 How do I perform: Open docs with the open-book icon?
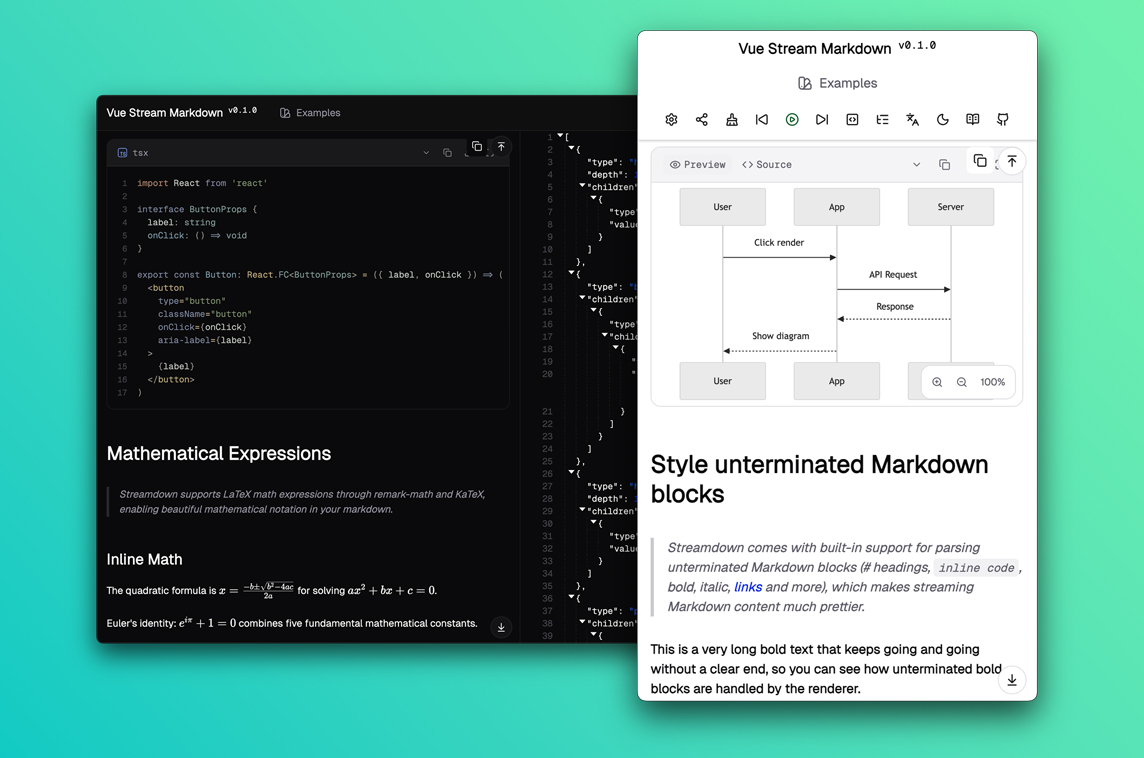click(x=973, y=120)
